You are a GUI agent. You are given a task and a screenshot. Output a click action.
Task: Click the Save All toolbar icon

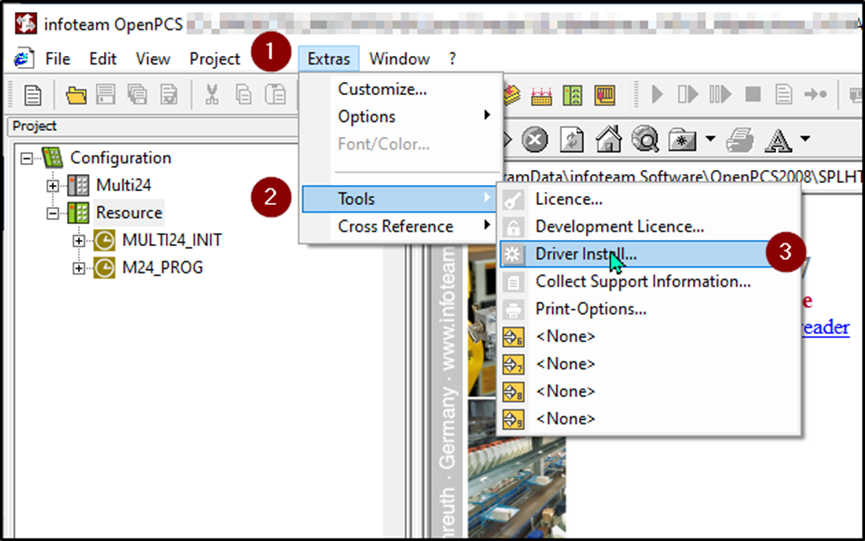(x=137, y=94)
